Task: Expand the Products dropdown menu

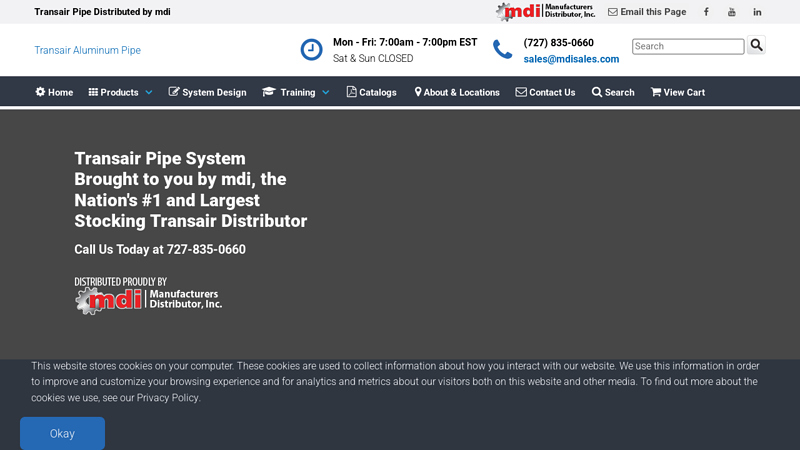Action: point(120,92)
